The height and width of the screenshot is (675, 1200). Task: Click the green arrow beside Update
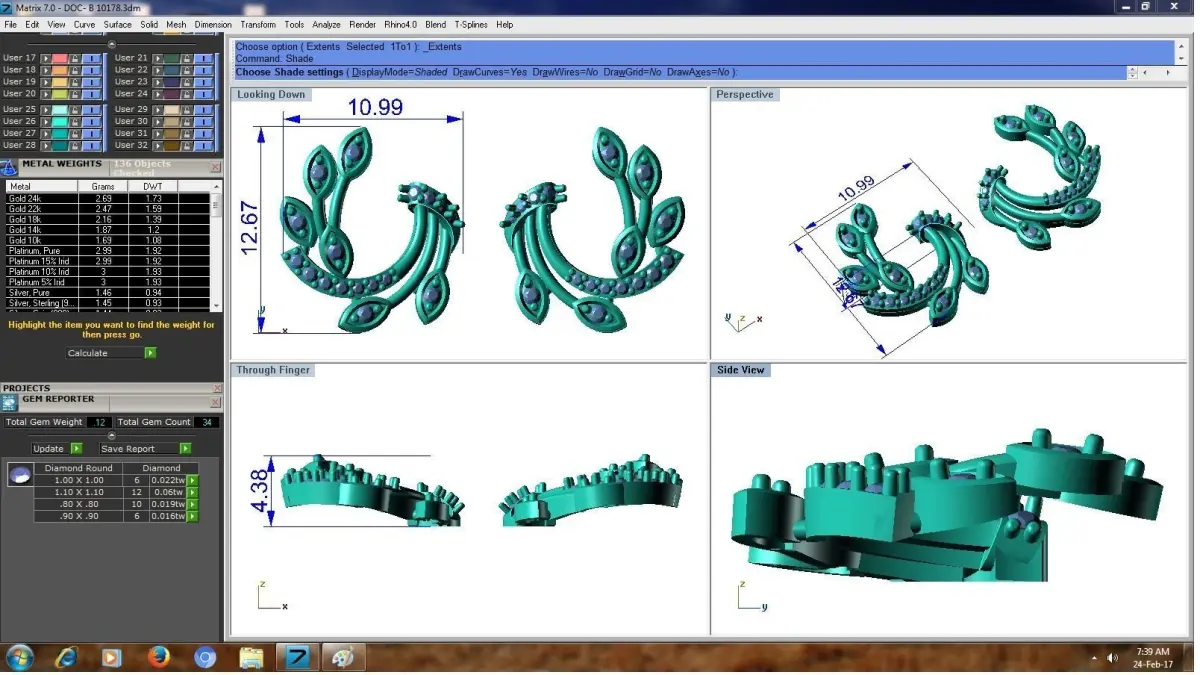76,449
